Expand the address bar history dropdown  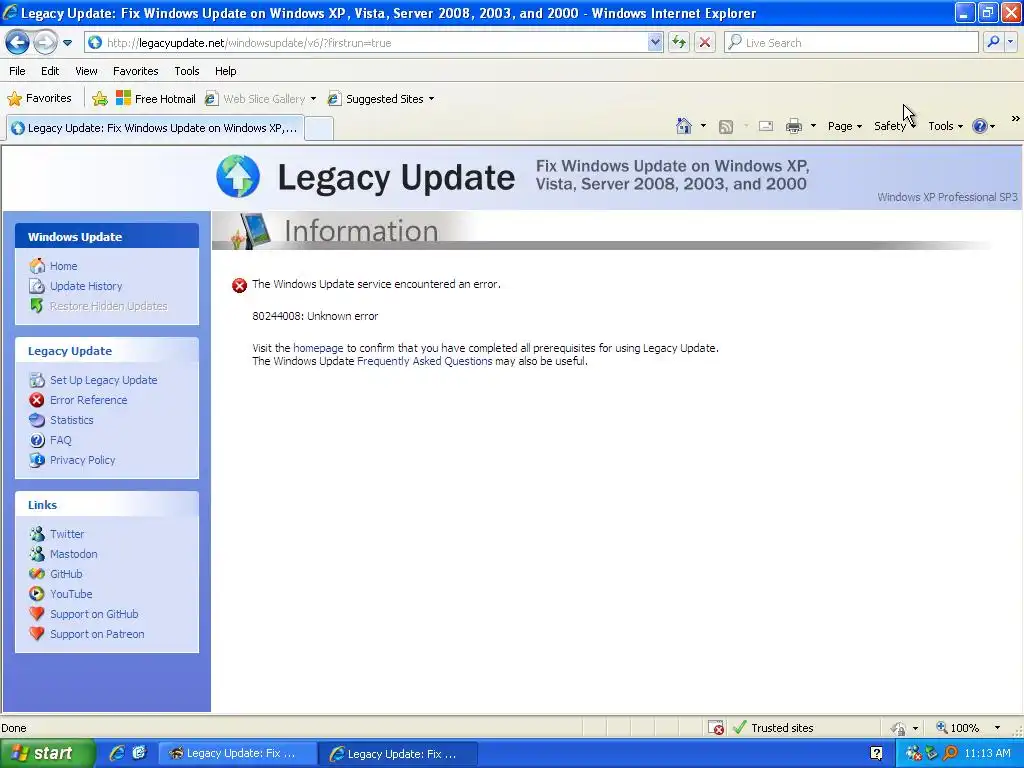click(655, 42)
